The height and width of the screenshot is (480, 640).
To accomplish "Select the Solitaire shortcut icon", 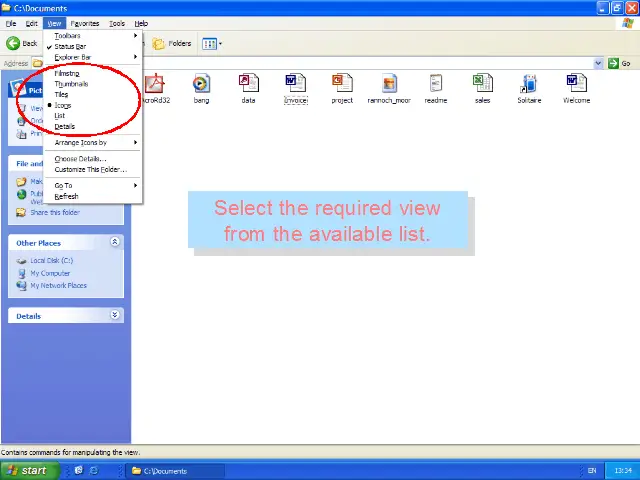I will point(529,83).
